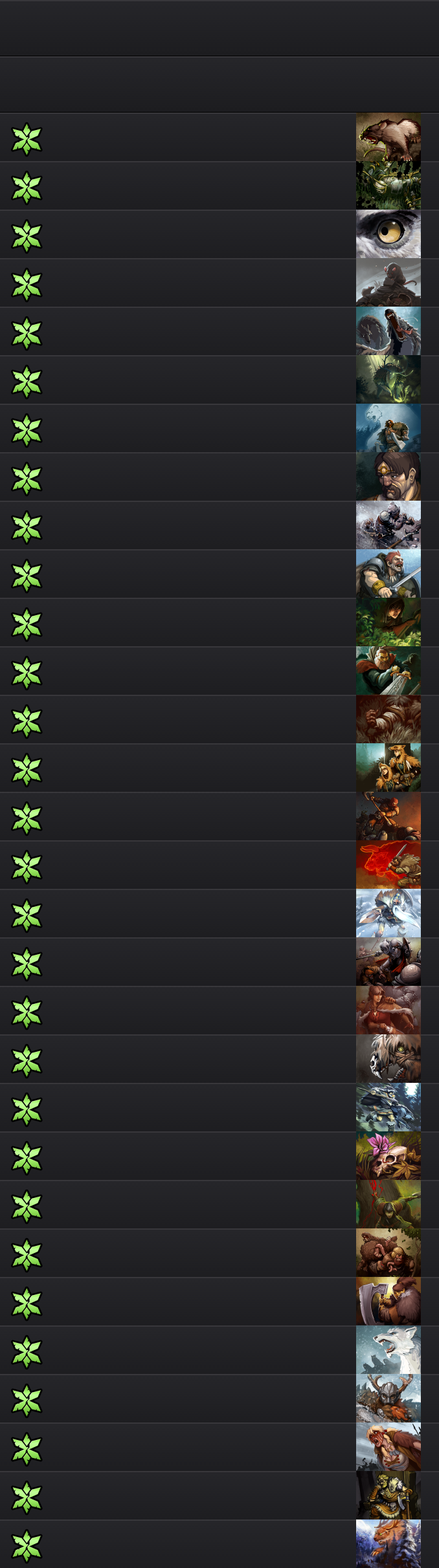The height and width of the screenshot is (1568, 439).
Task: Click the white snarling wolf thumbnail
Action: (388, 1350)
